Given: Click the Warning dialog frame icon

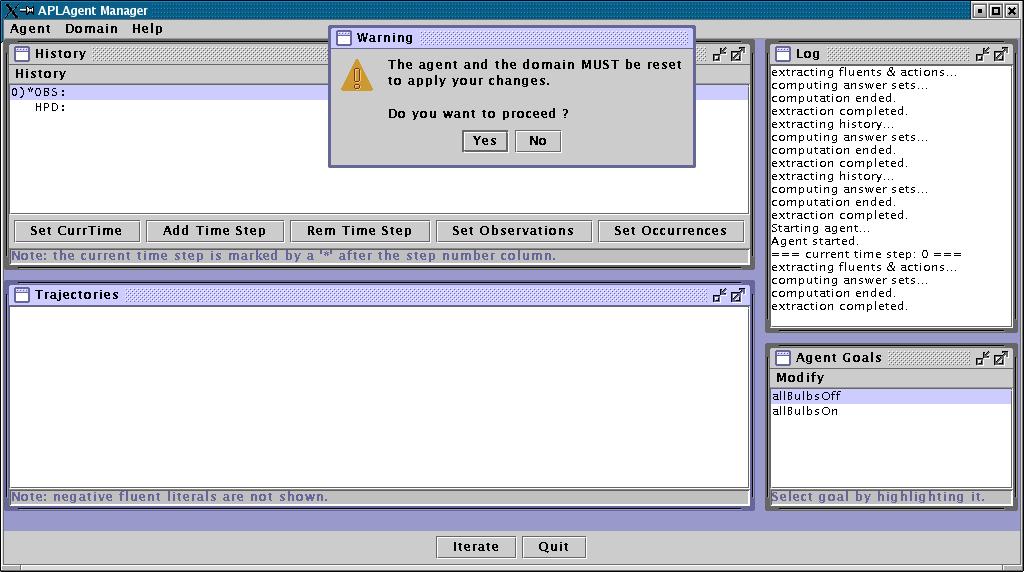Looking at the screenshot, I should [343, 38].
